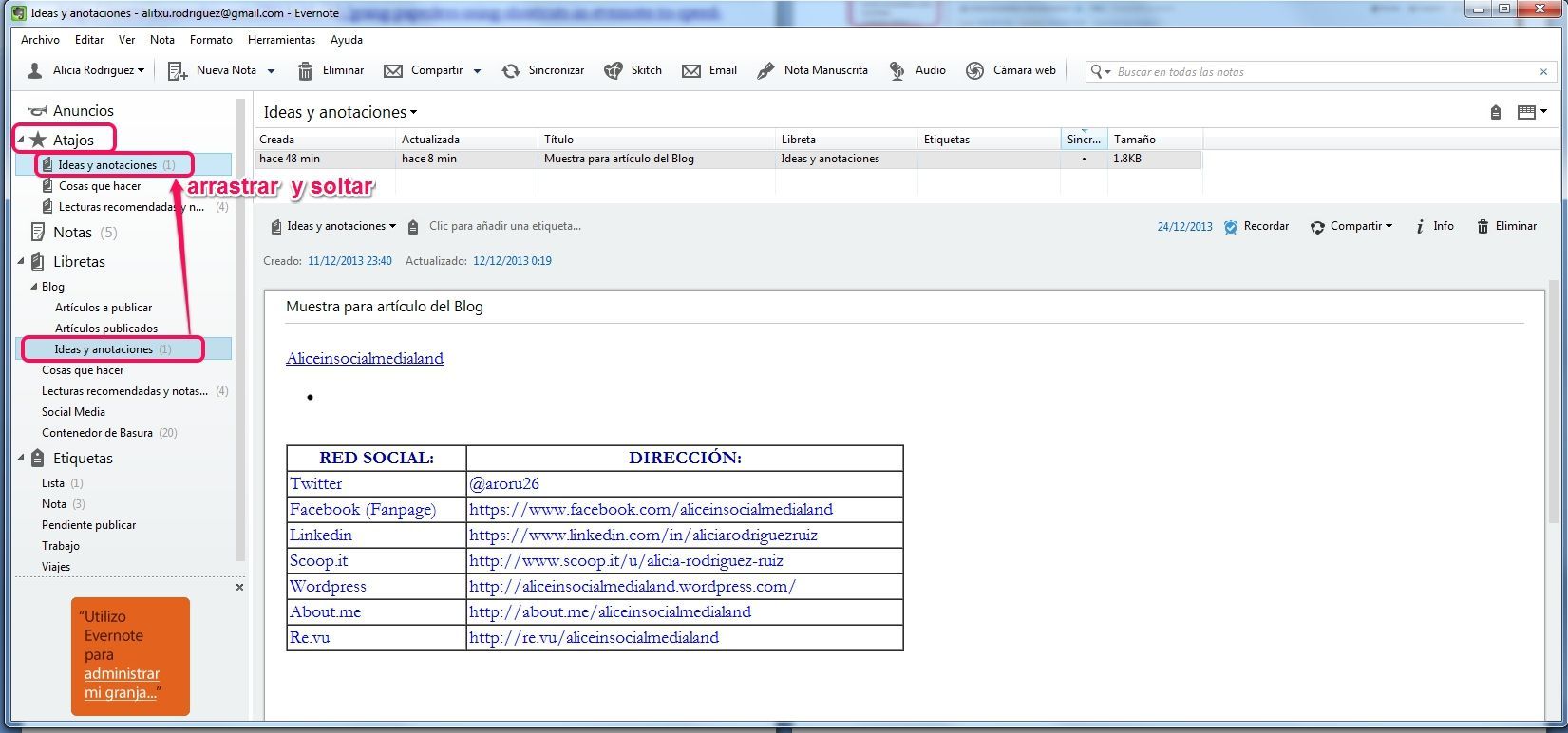Follow the Aliceinsocialmedialand link in the note

(365, 358)
